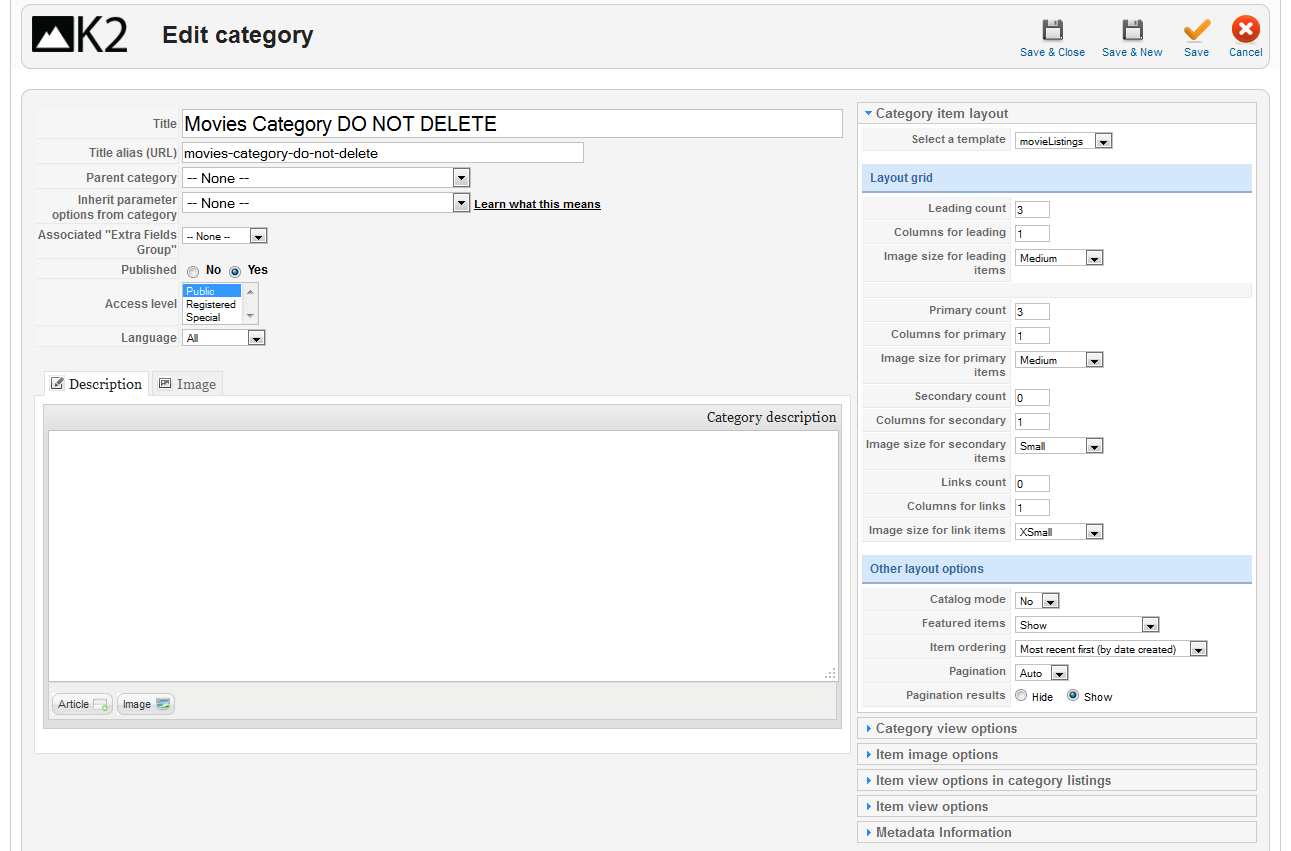The image size is (1291, 851).
Task: Collapse the Category item layout panel
Action: point(1056,113)
